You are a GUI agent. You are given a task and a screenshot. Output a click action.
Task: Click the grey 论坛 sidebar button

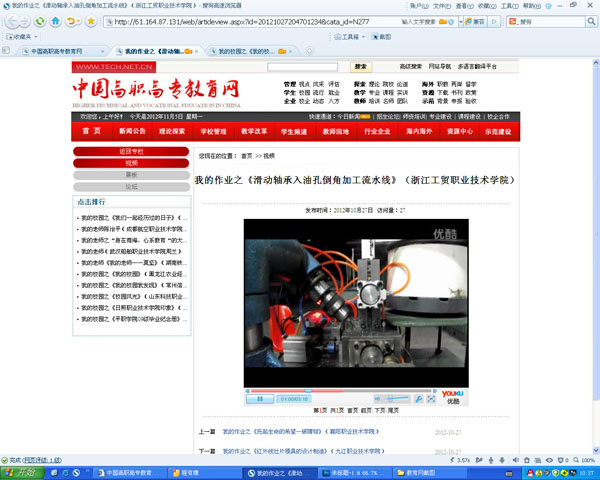click(x=131, y=187)
